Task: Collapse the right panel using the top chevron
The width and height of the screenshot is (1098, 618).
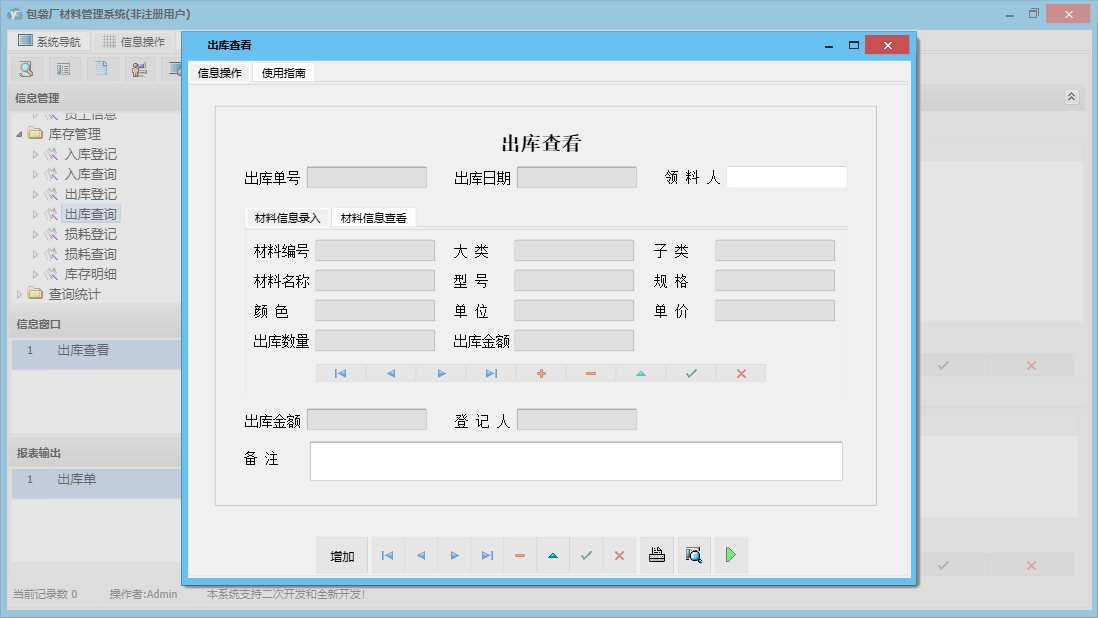Action: 1070,97
